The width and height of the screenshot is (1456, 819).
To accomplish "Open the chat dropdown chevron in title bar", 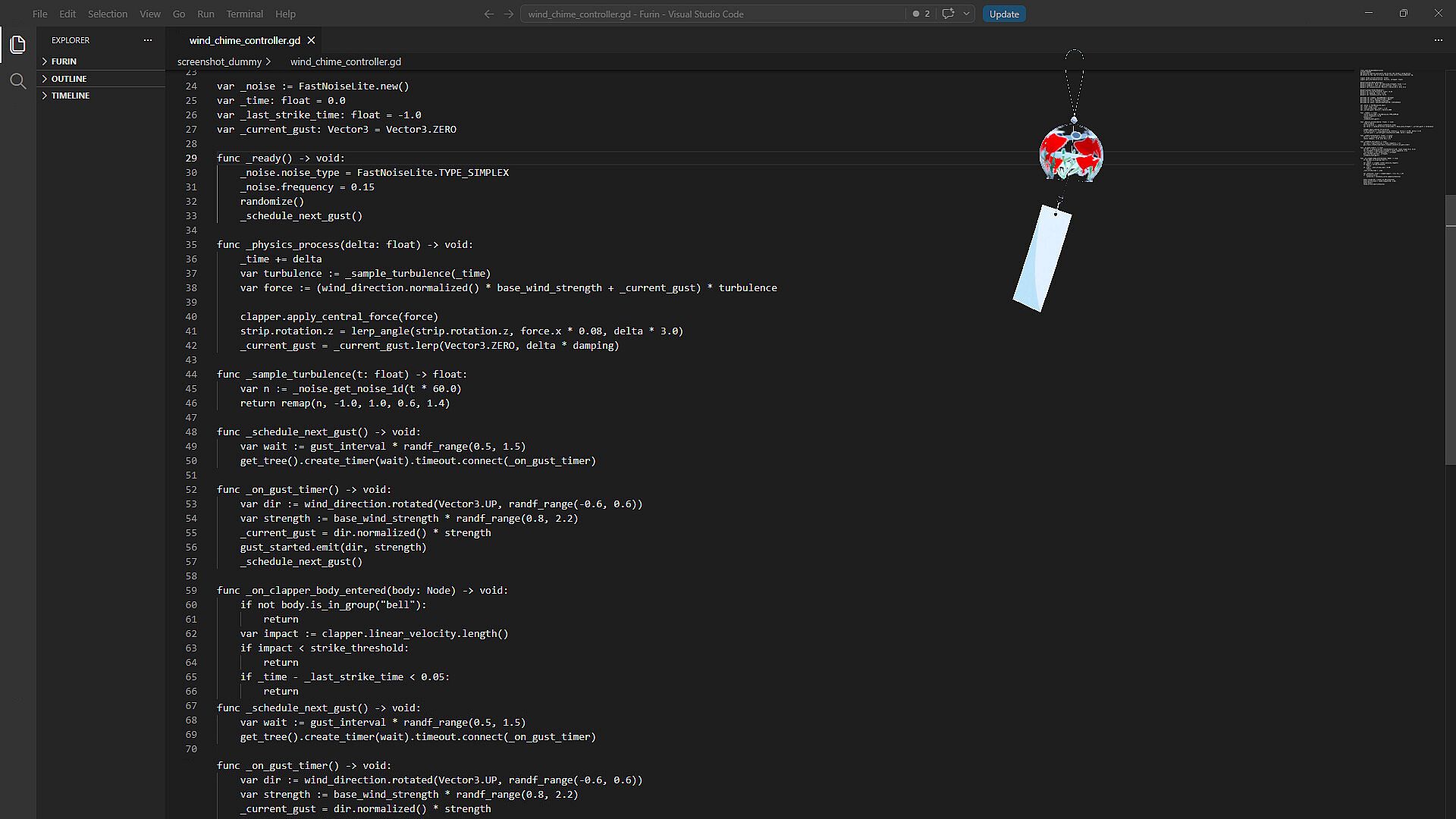I will point(966,14).
